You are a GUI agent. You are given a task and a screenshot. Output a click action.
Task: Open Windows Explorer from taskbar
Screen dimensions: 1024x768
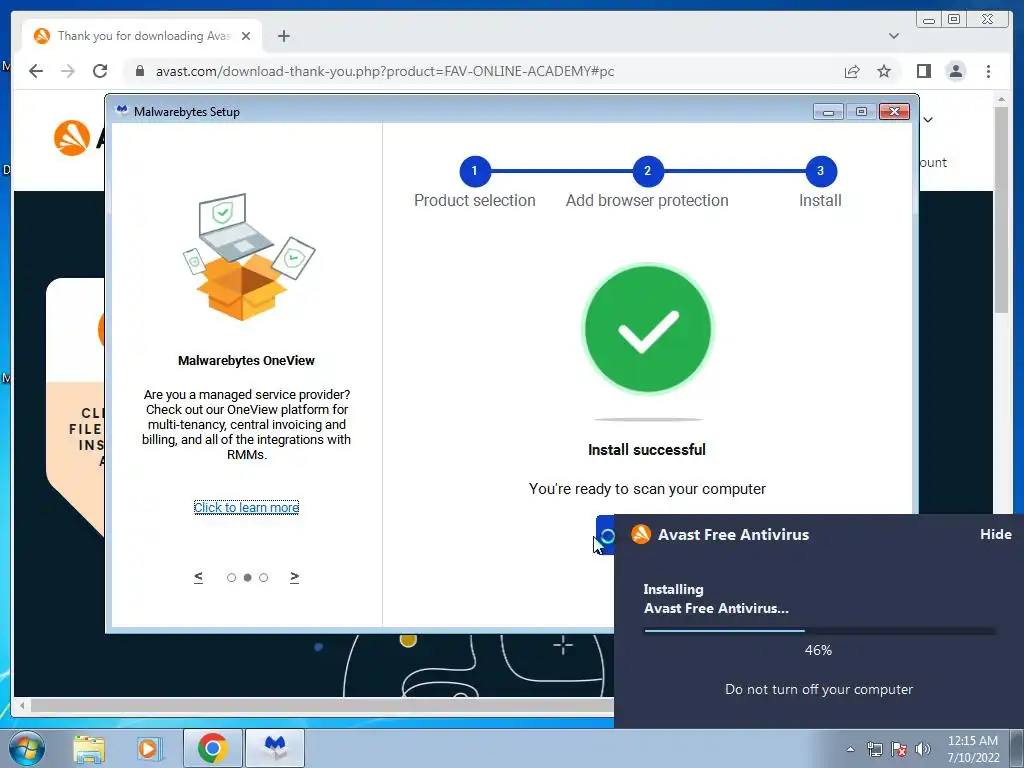point(89,748)
